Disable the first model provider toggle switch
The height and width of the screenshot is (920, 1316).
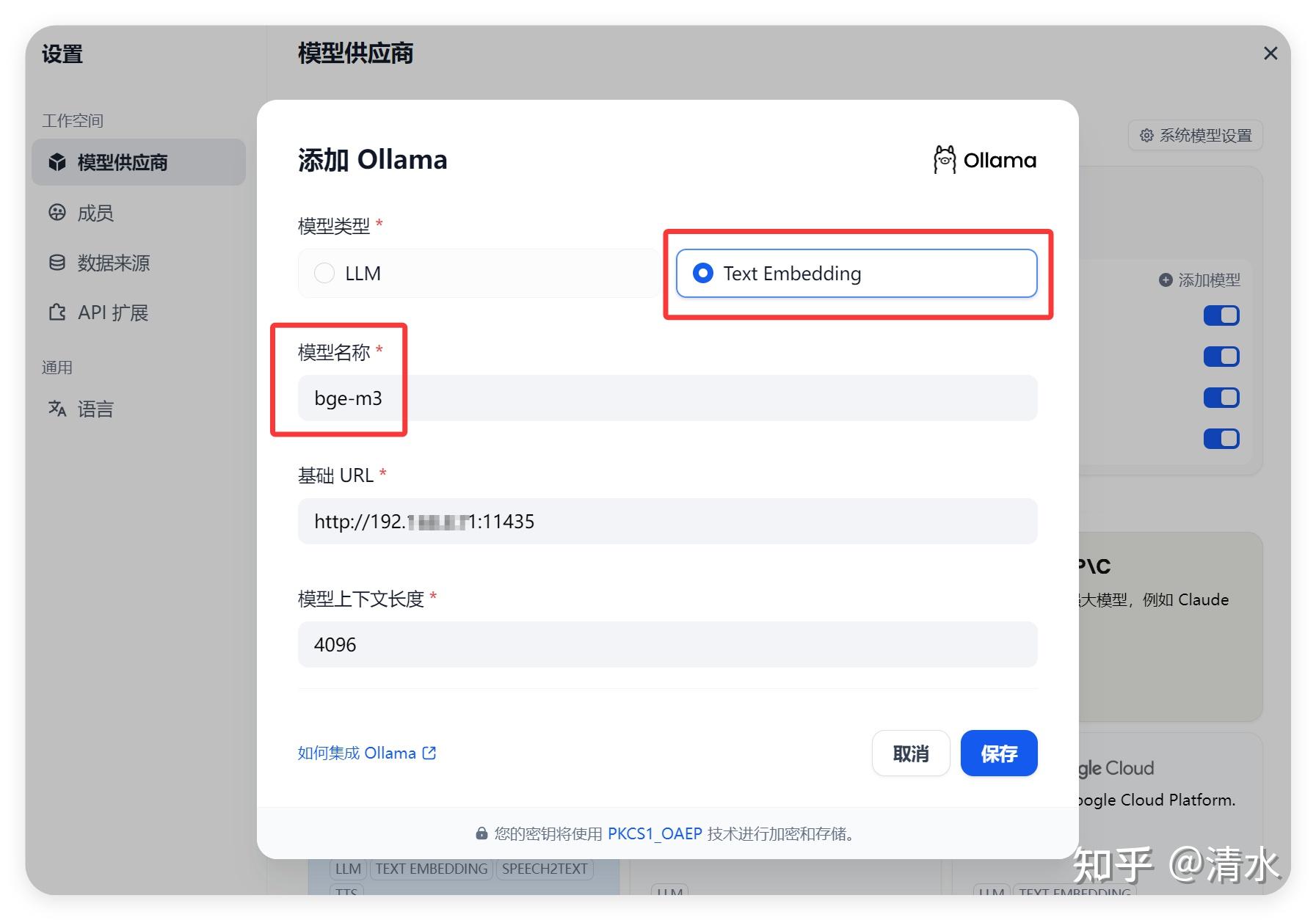coord(1221,315)
